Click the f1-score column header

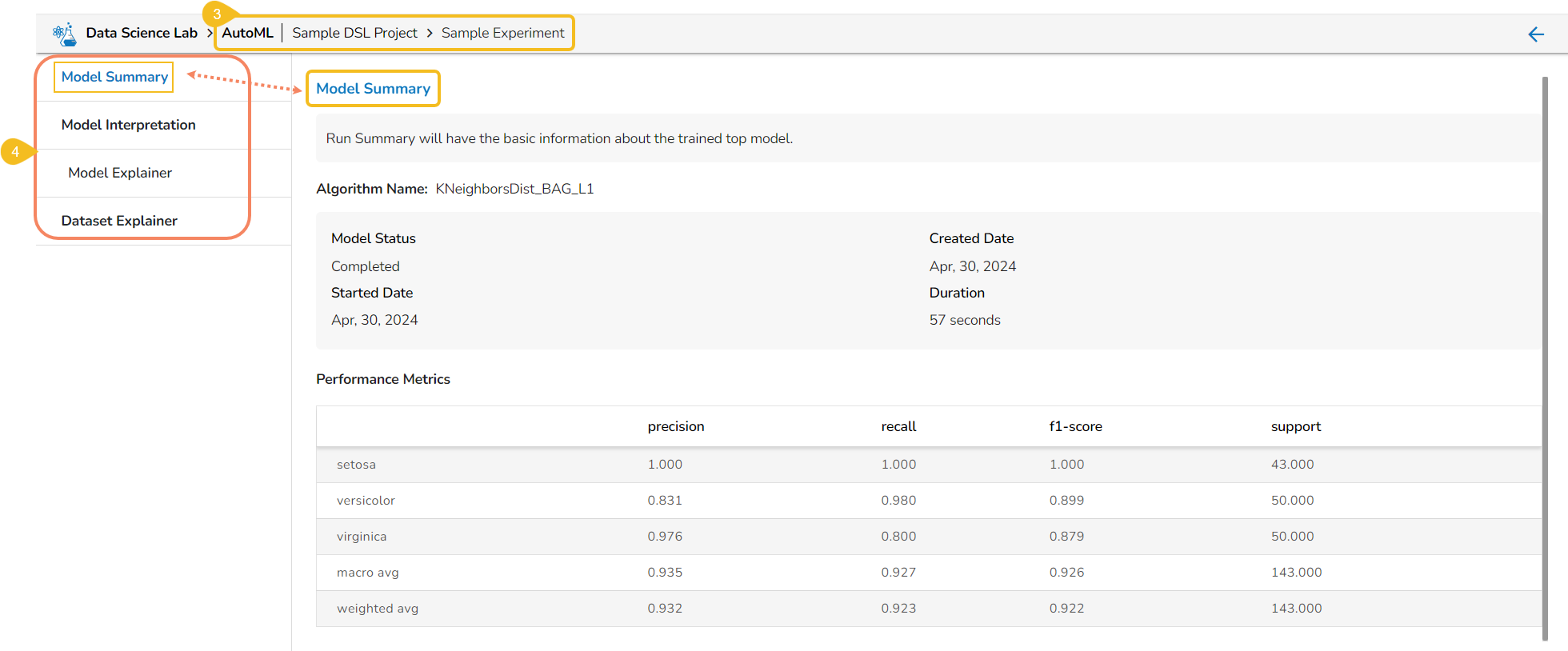tap(1075, 426)
